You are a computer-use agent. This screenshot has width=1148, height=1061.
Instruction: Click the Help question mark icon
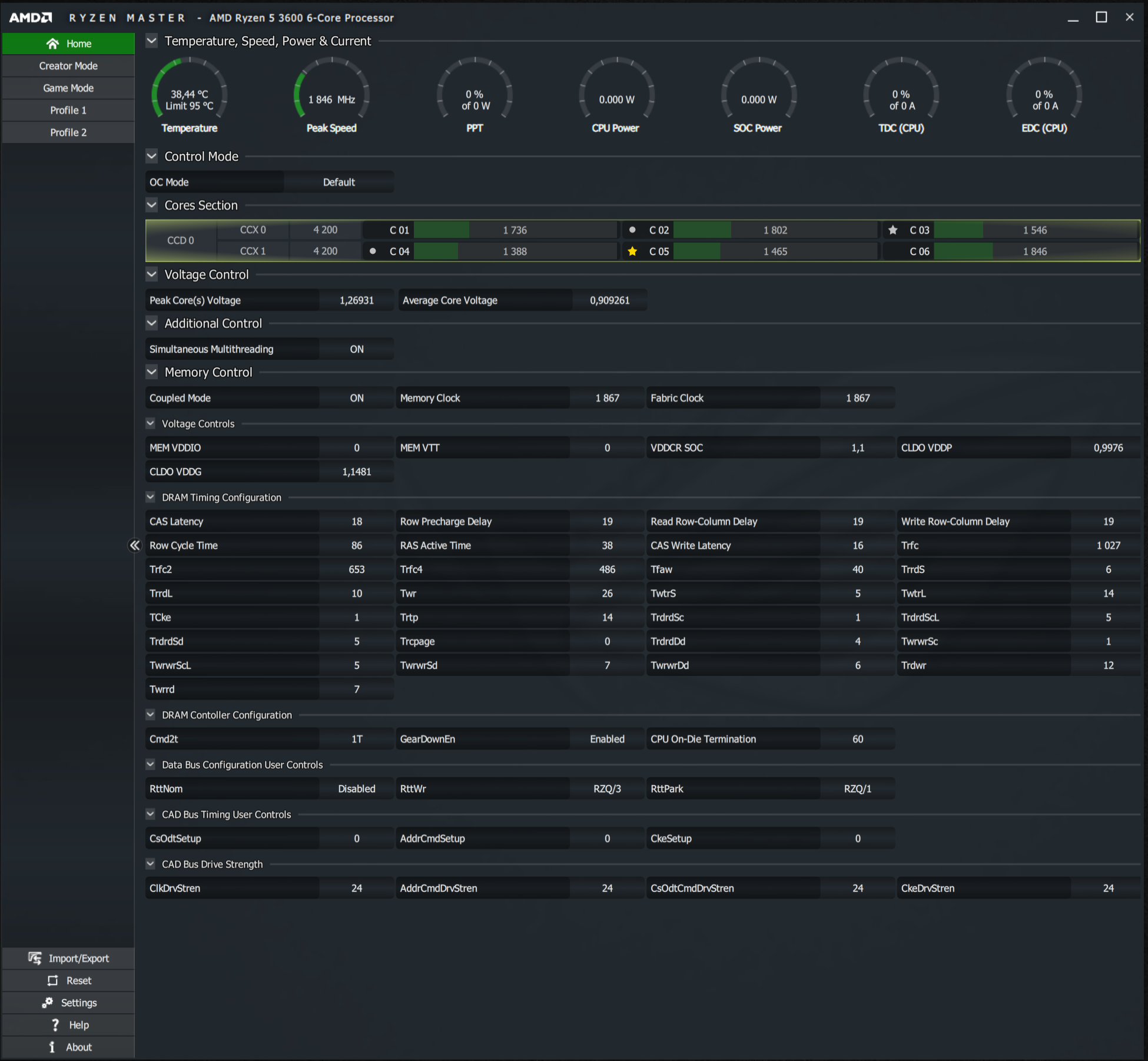(x=55, y=1024)
